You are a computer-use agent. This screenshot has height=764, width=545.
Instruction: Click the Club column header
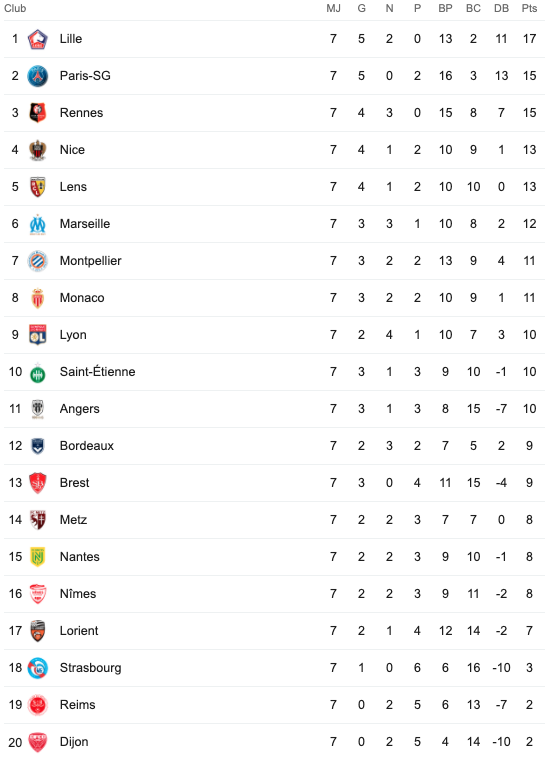[x=15, y=8]
